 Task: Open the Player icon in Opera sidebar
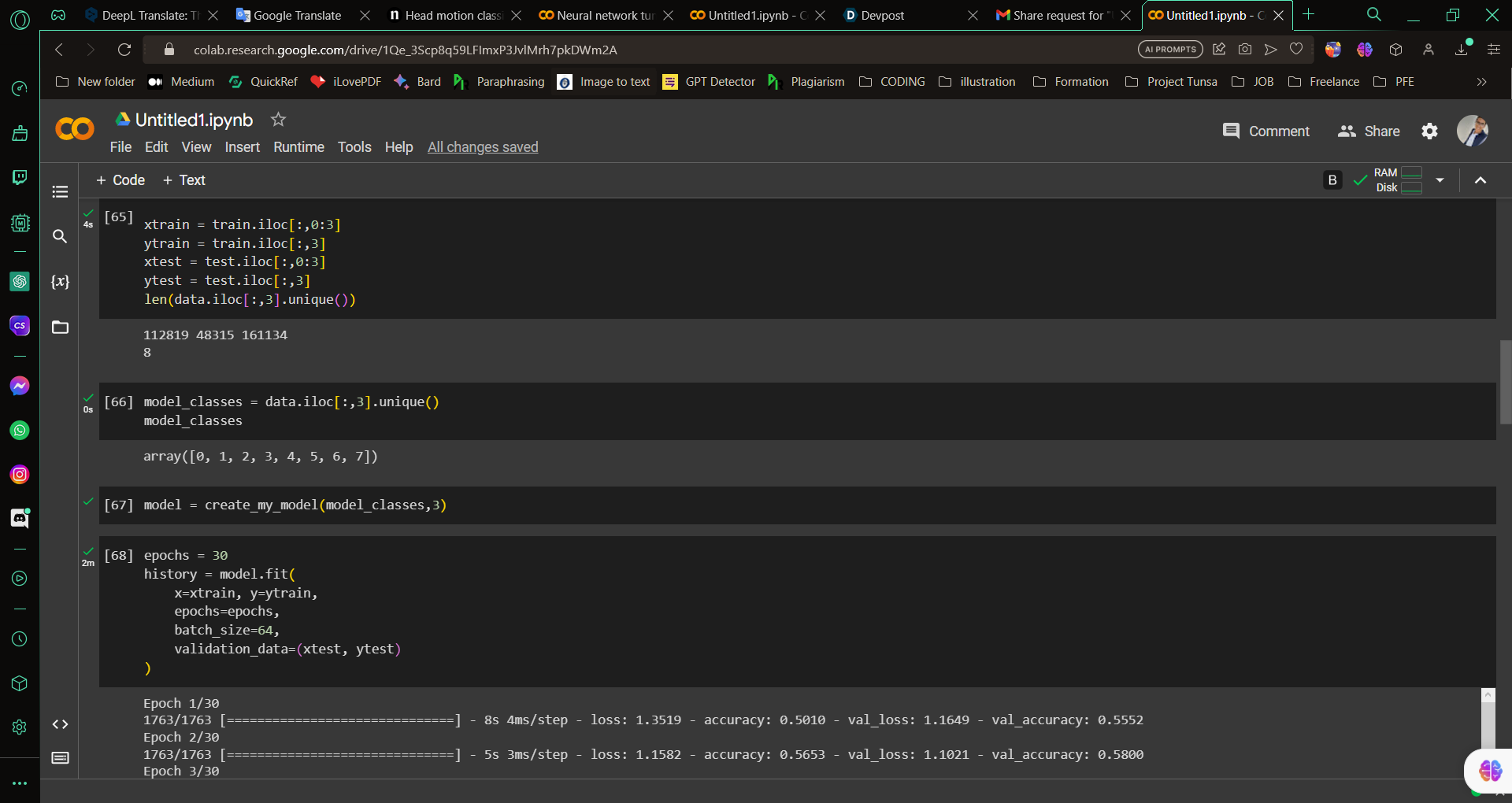click(20, 579)
